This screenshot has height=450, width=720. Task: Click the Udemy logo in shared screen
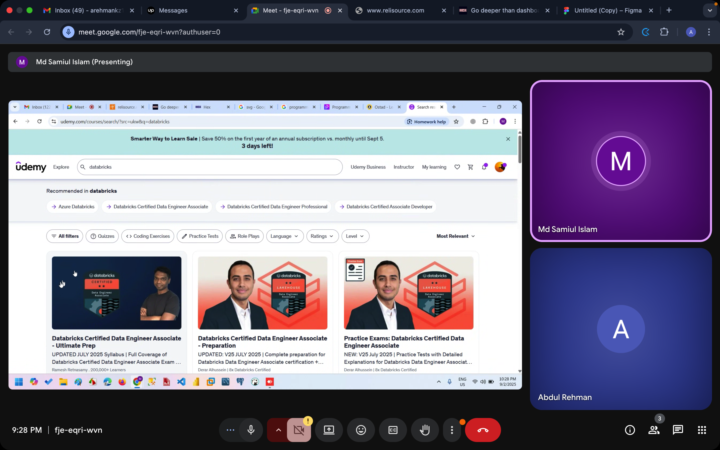pyautogui.click(x=31, y=167)
